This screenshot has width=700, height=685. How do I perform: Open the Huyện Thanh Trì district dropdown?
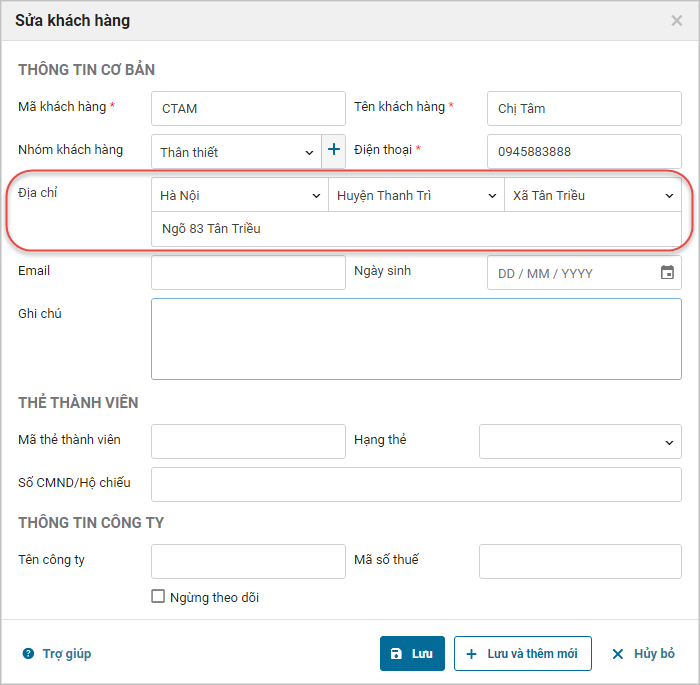(416, 195)
